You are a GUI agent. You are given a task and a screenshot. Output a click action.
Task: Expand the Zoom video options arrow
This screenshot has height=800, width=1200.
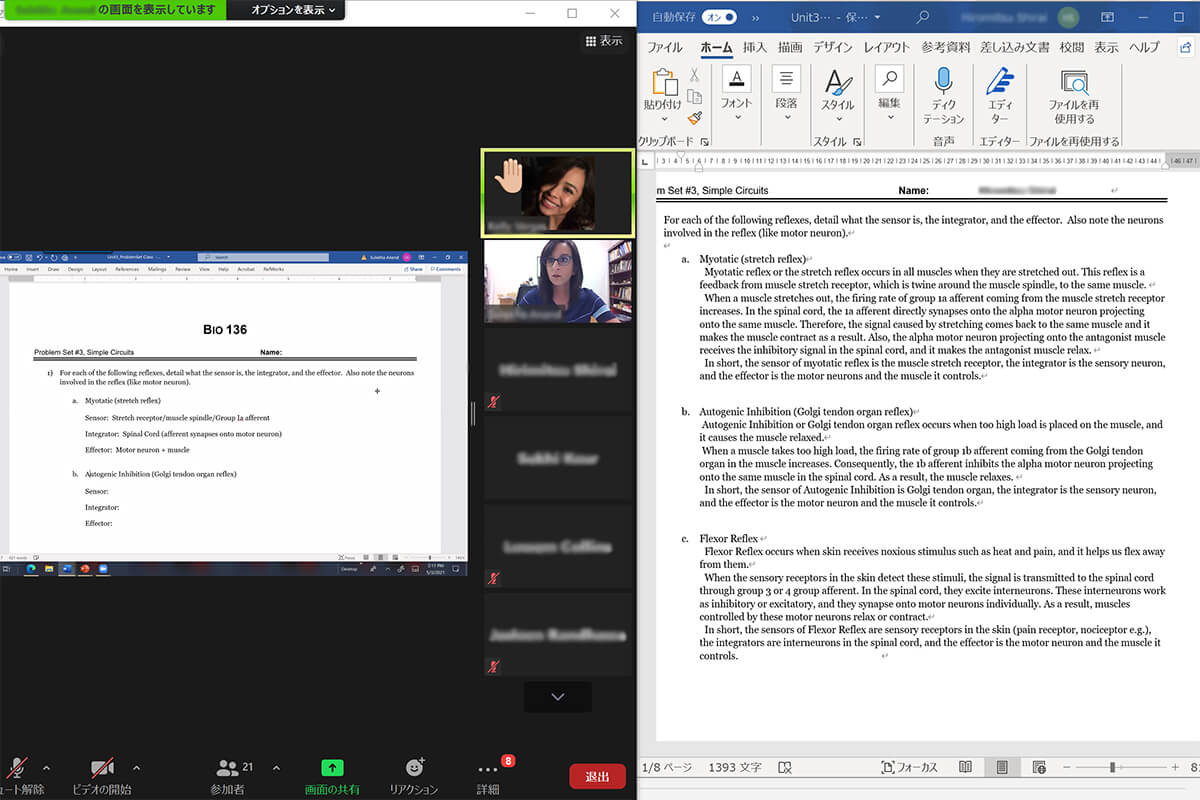pos(136,768)
